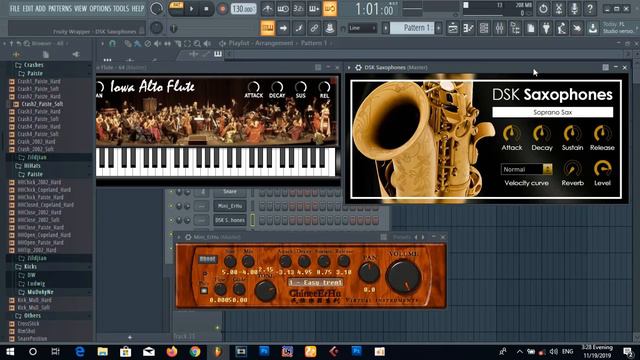This screenshot has width=640, height=360.
Task: Open the Velocity curve Normal dropdown
Action: click(x=527, y=169)
